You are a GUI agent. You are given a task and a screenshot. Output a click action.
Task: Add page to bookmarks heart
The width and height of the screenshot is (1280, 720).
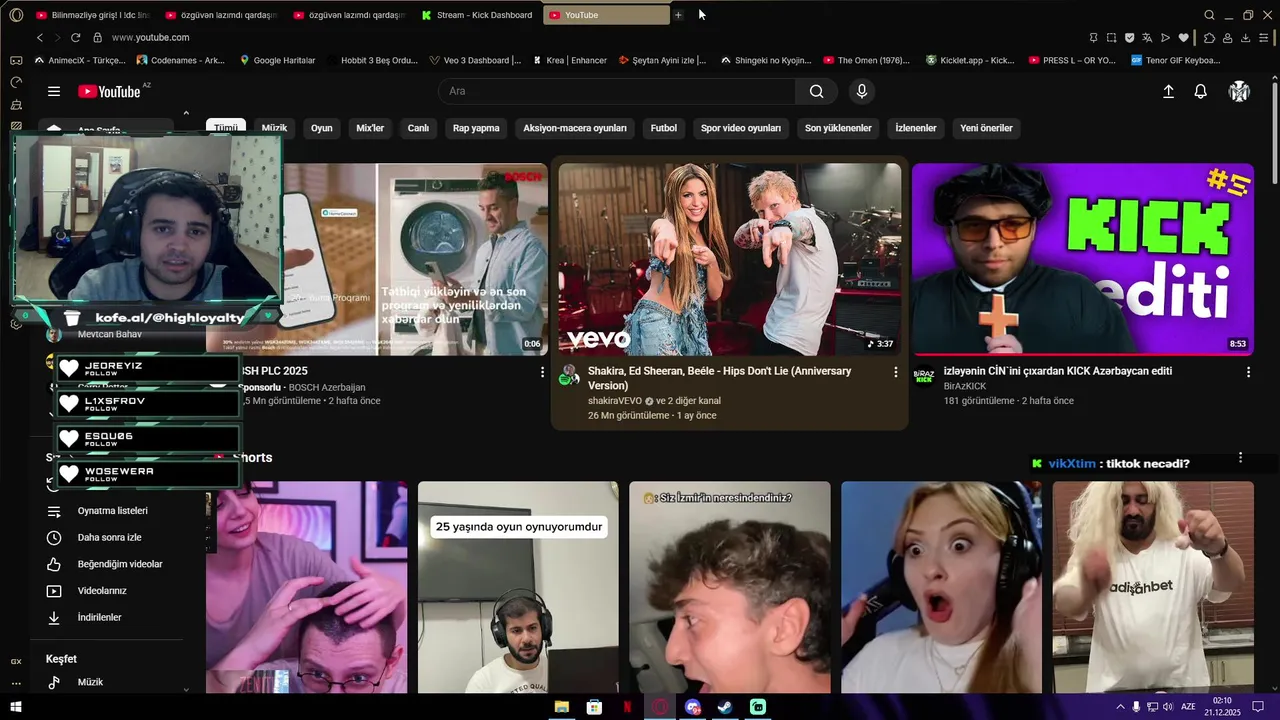tap(1184, 38)
